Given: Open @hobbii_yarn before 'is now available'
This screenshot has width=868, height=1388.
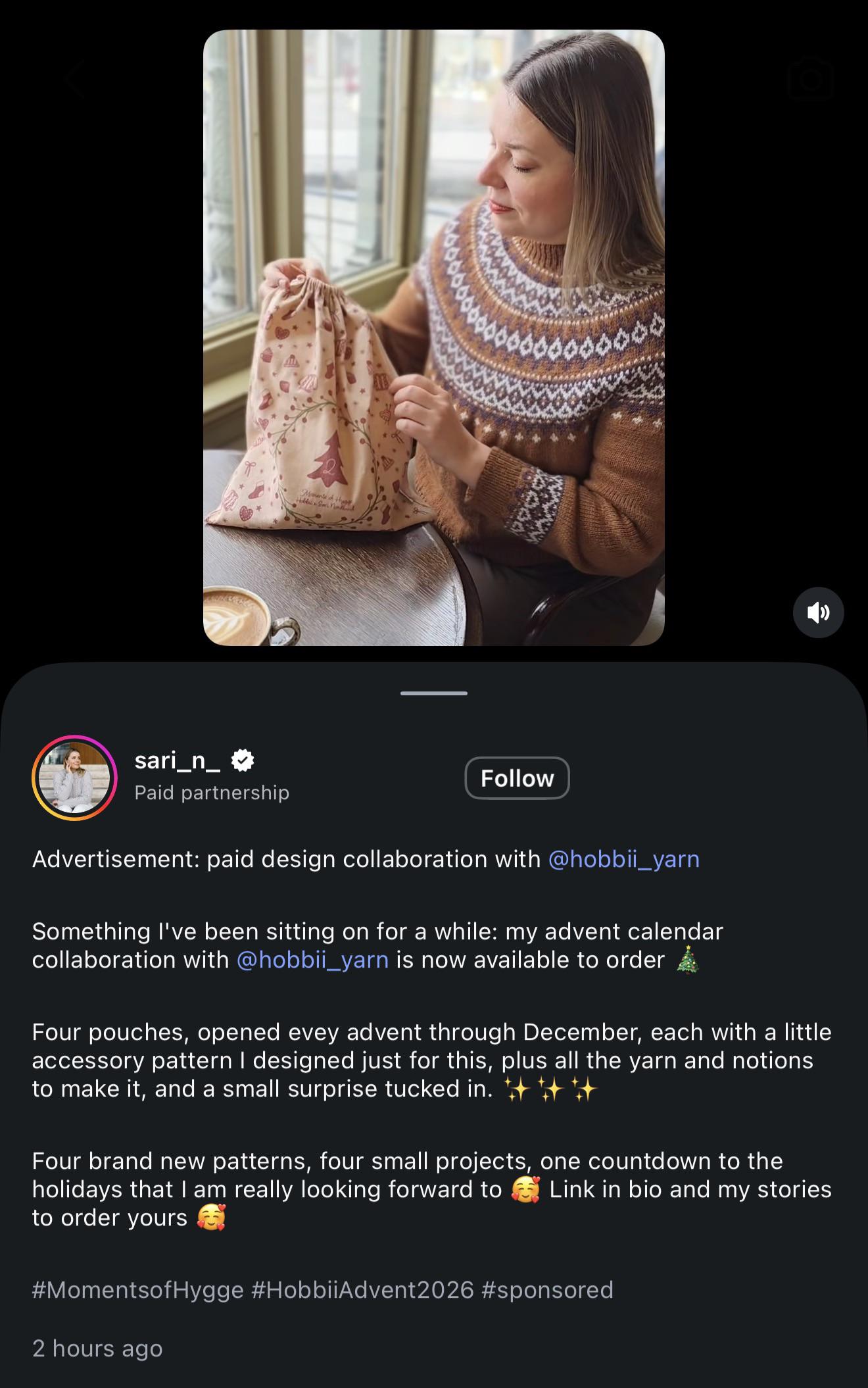Looking at the screenshot, I should (312, 960).
